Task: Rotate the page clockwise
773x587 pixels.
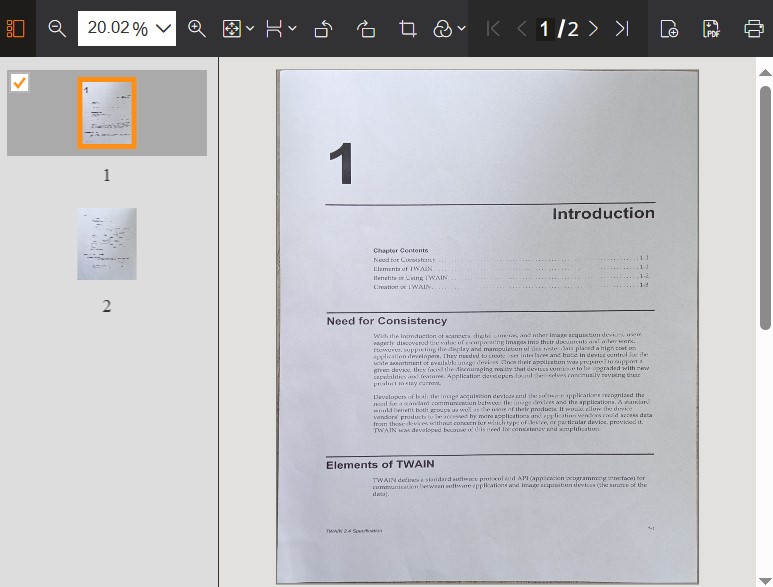Action: [x=366, y=28]
